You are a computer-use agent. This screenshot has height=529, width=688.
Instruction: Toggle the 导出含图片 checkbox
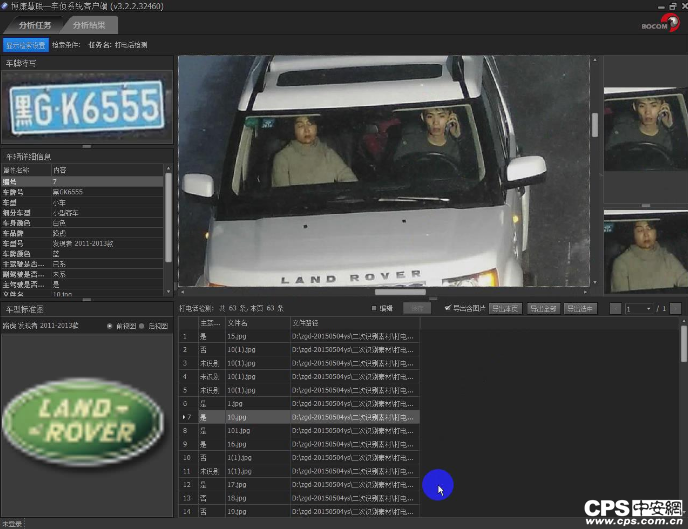click(447, 309)
